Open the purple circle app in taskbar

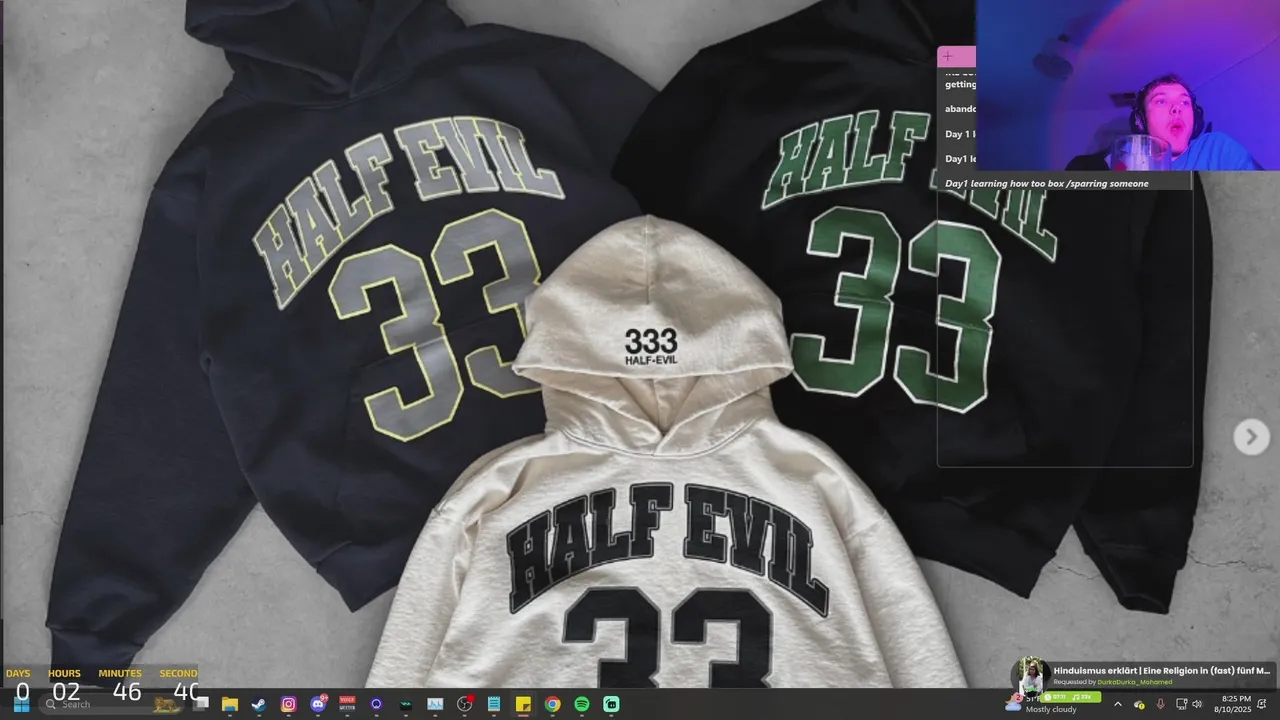376,704
